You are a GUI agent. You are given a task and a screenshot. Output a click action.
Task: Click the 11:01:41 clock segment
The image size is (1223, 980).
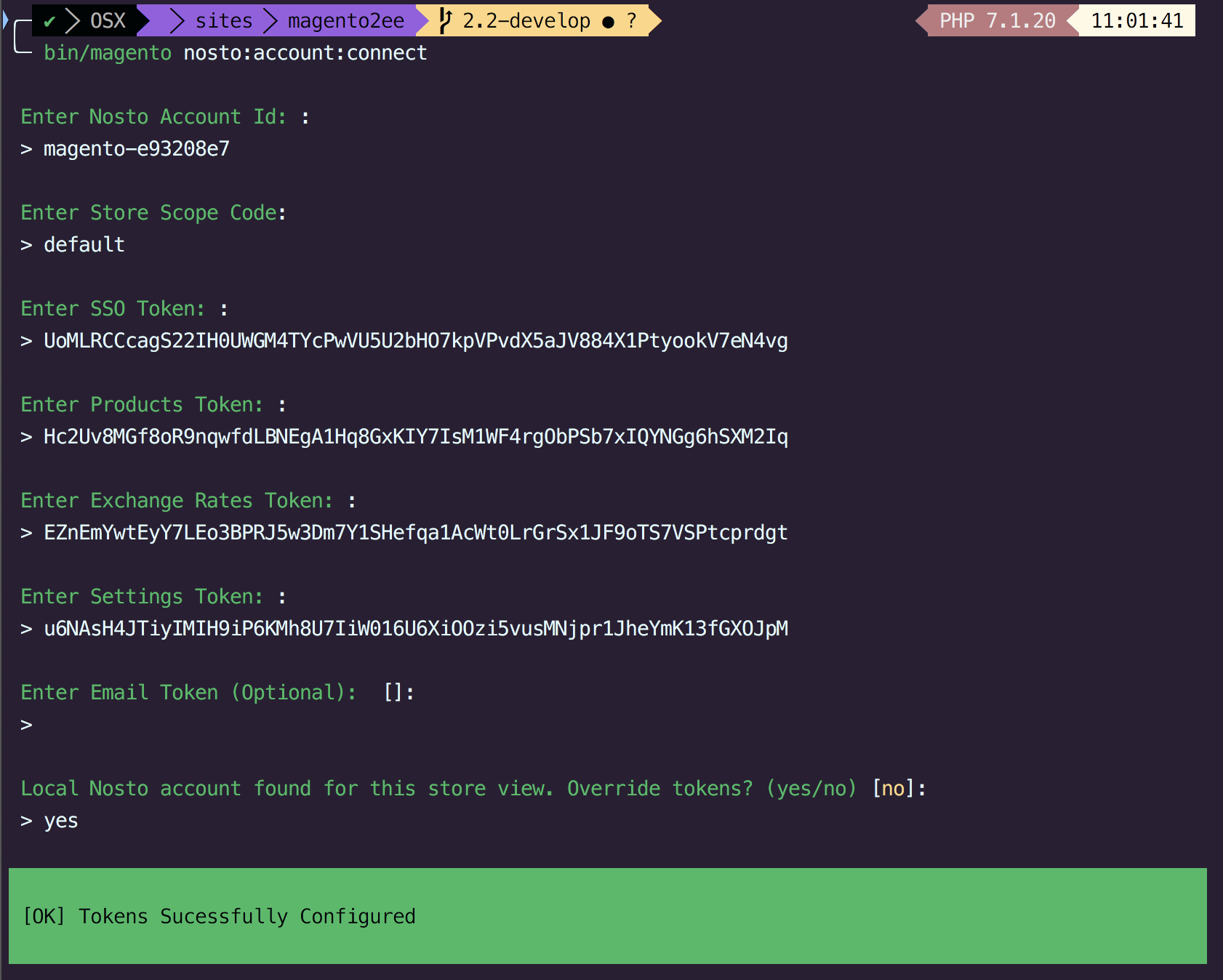[x=1136, y=21]
